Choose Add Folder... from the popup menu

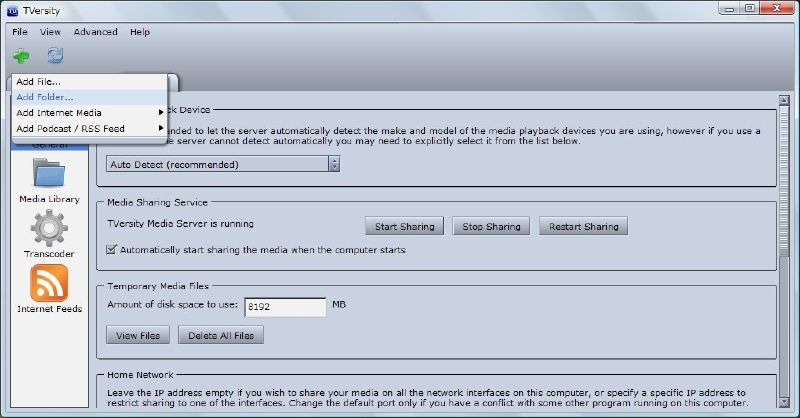(89, 97)
